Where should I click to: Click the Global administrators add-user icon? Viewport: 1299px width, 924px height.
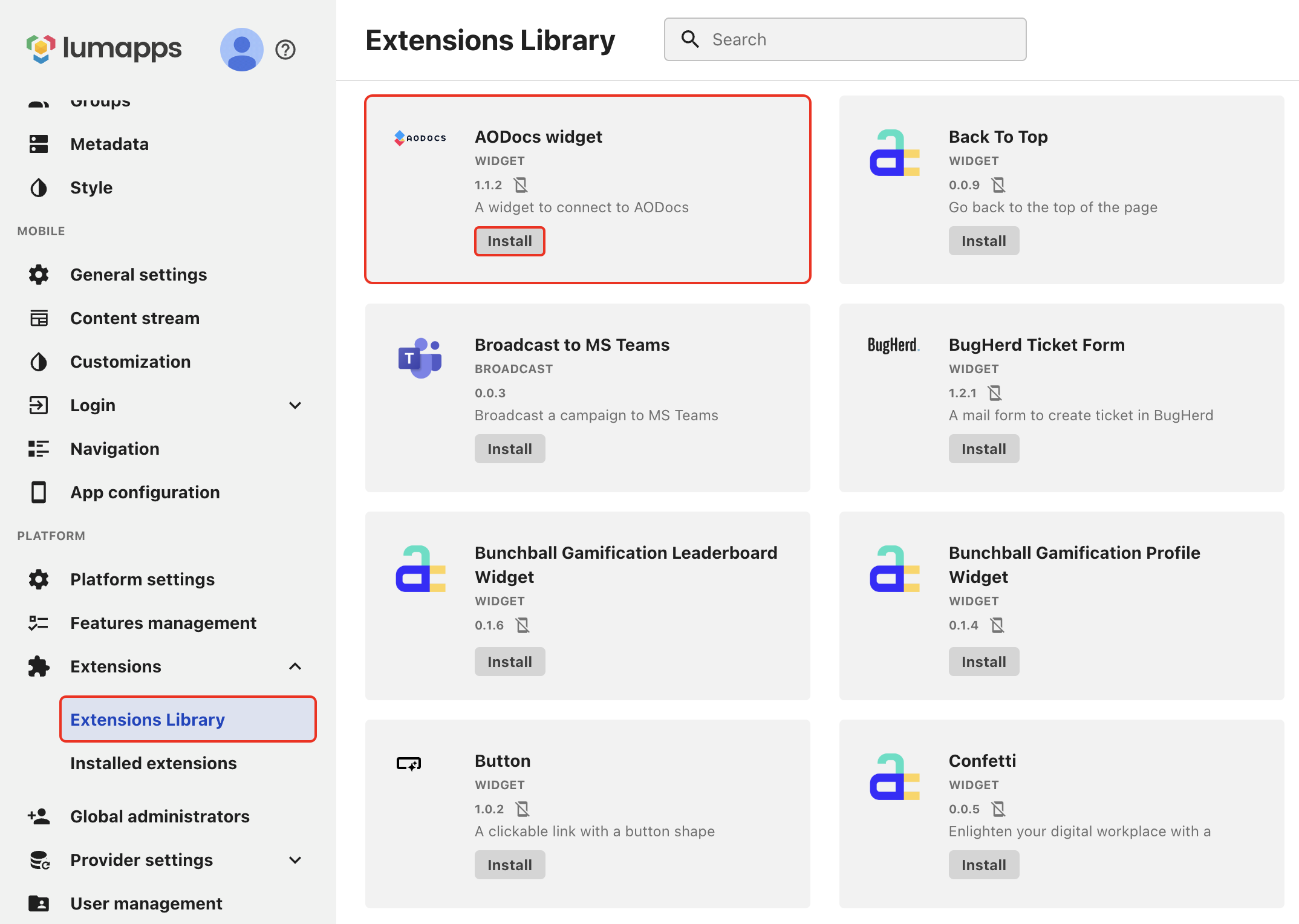(x=39, y=816)
